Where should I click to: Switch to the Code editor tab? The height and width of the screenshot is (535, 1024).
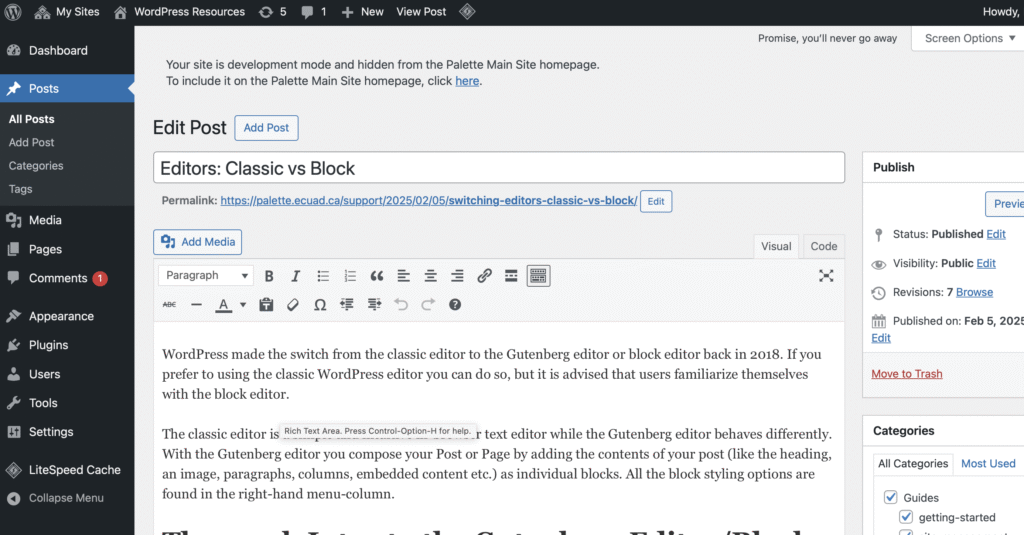[824, 246]
